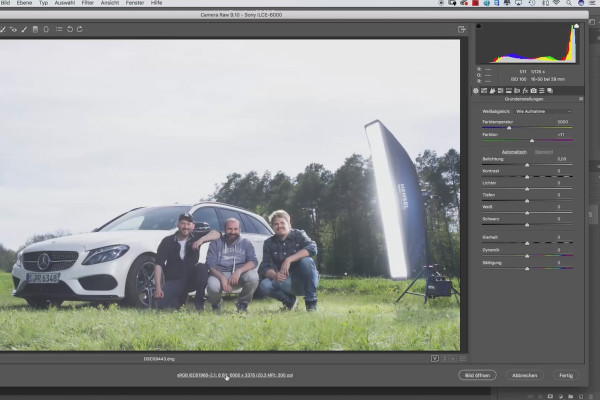
Task: Open Notification Center in menu bar
Action: 592,3
